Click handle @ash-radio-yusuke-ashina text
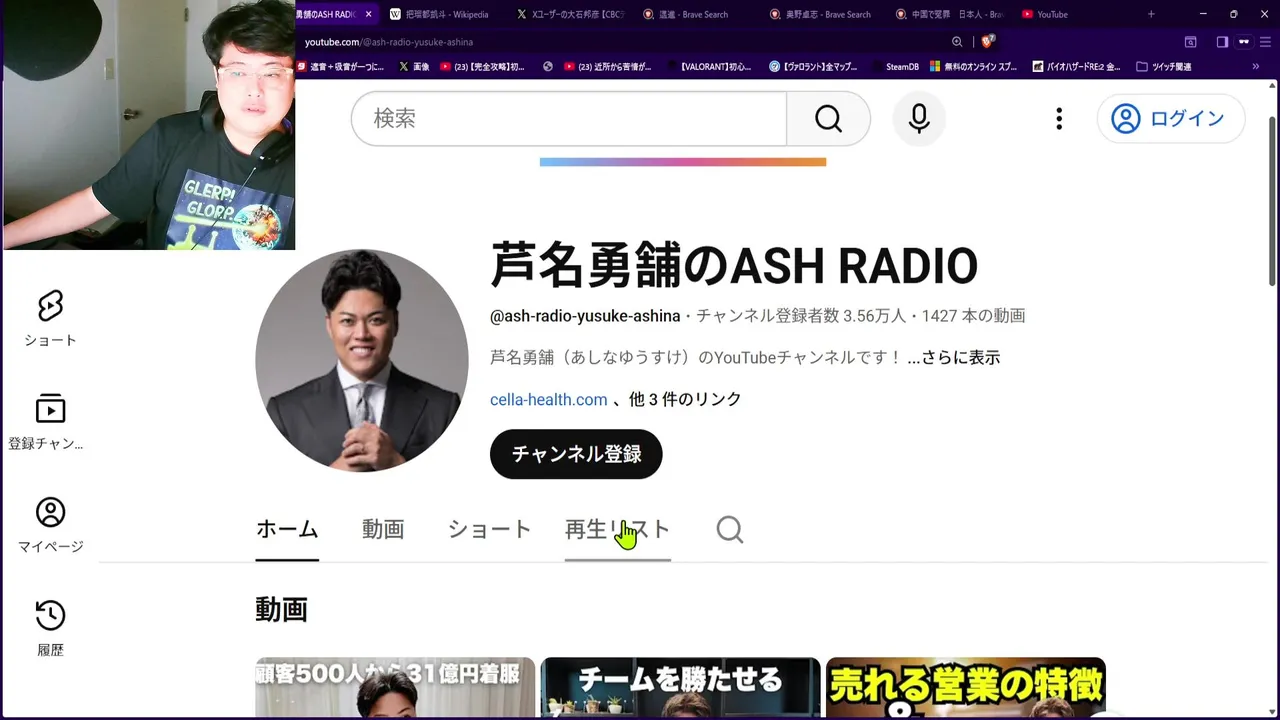Screen dimensions: 1280x720 click(585, 316)
